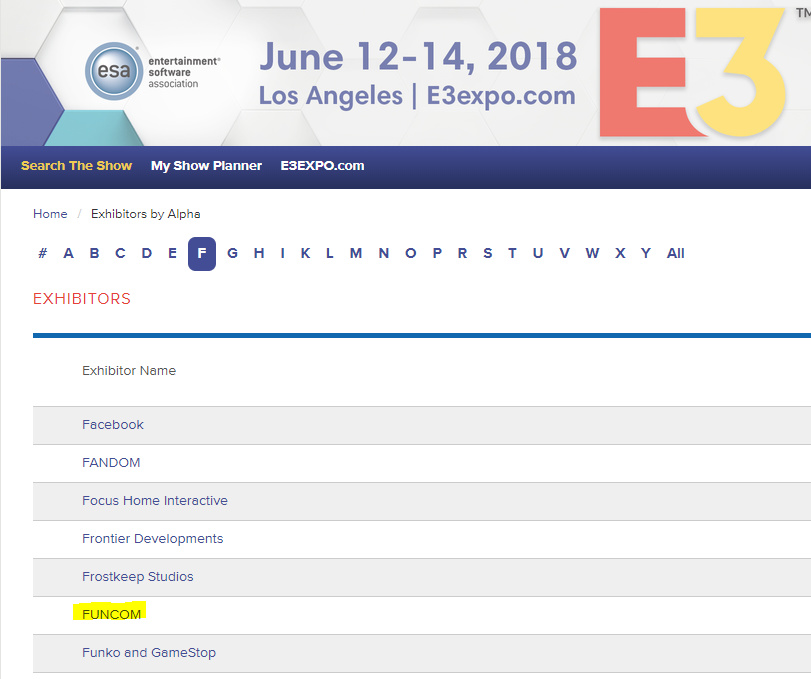Viewport: 811px width, 679px height.
Task: Filter exhibitors by letter K
Action: tap(306, 253)
